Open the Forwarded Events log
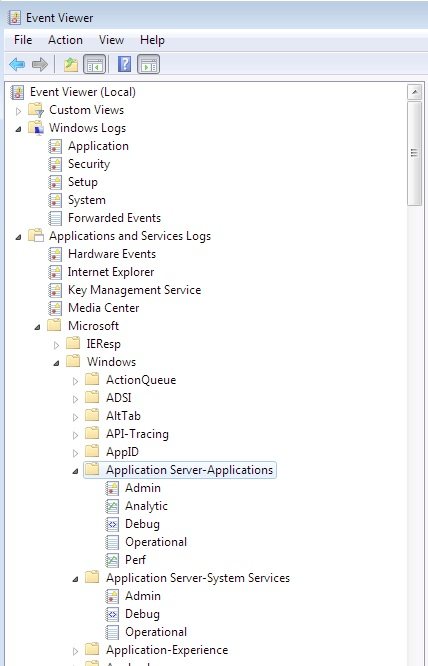Screen dimensions: 428x666 click(x=114, y=218)
